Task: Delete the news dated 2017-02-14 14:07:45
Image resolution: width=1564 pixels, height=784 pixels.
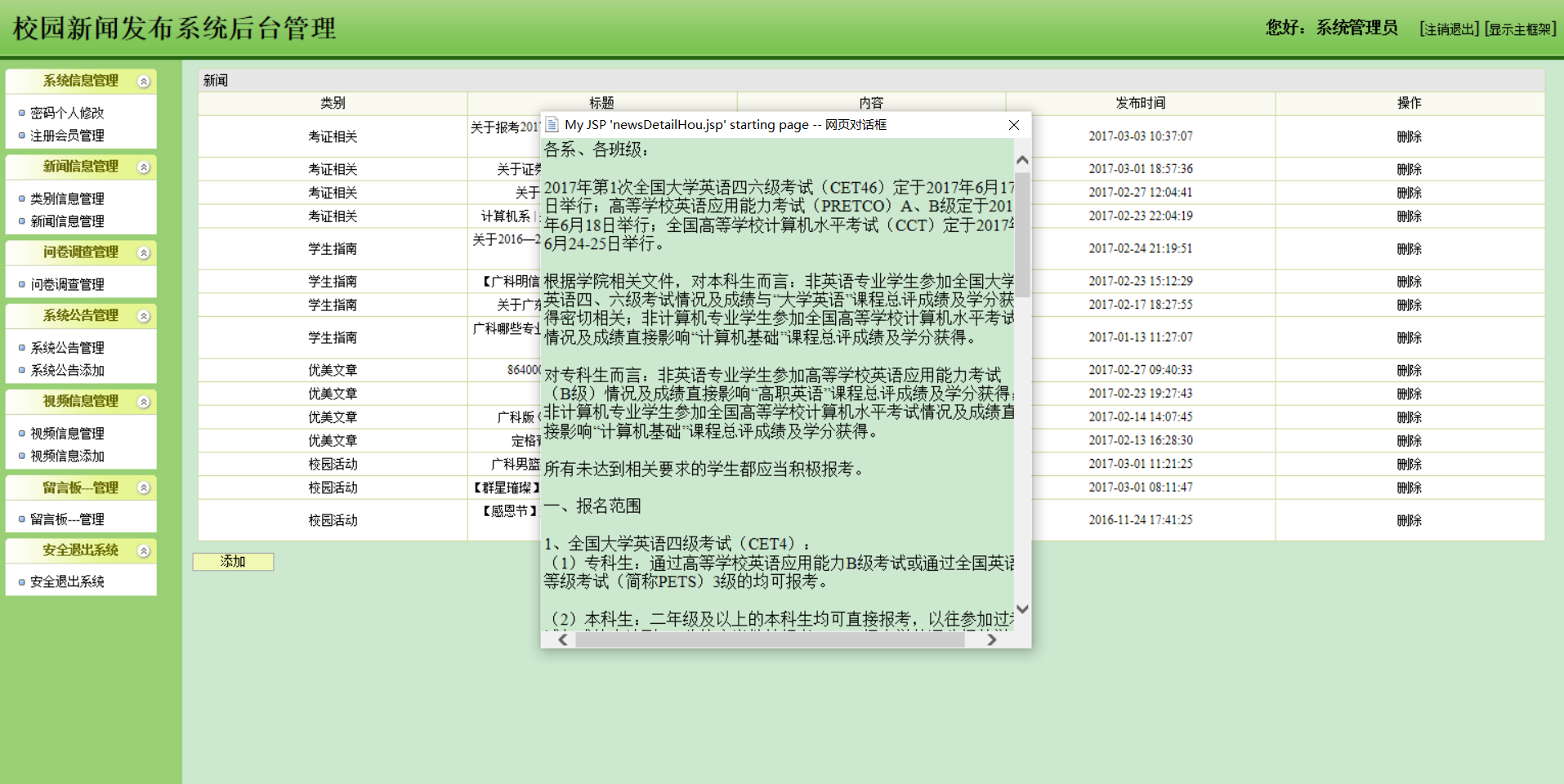Action: point(1409,417)
